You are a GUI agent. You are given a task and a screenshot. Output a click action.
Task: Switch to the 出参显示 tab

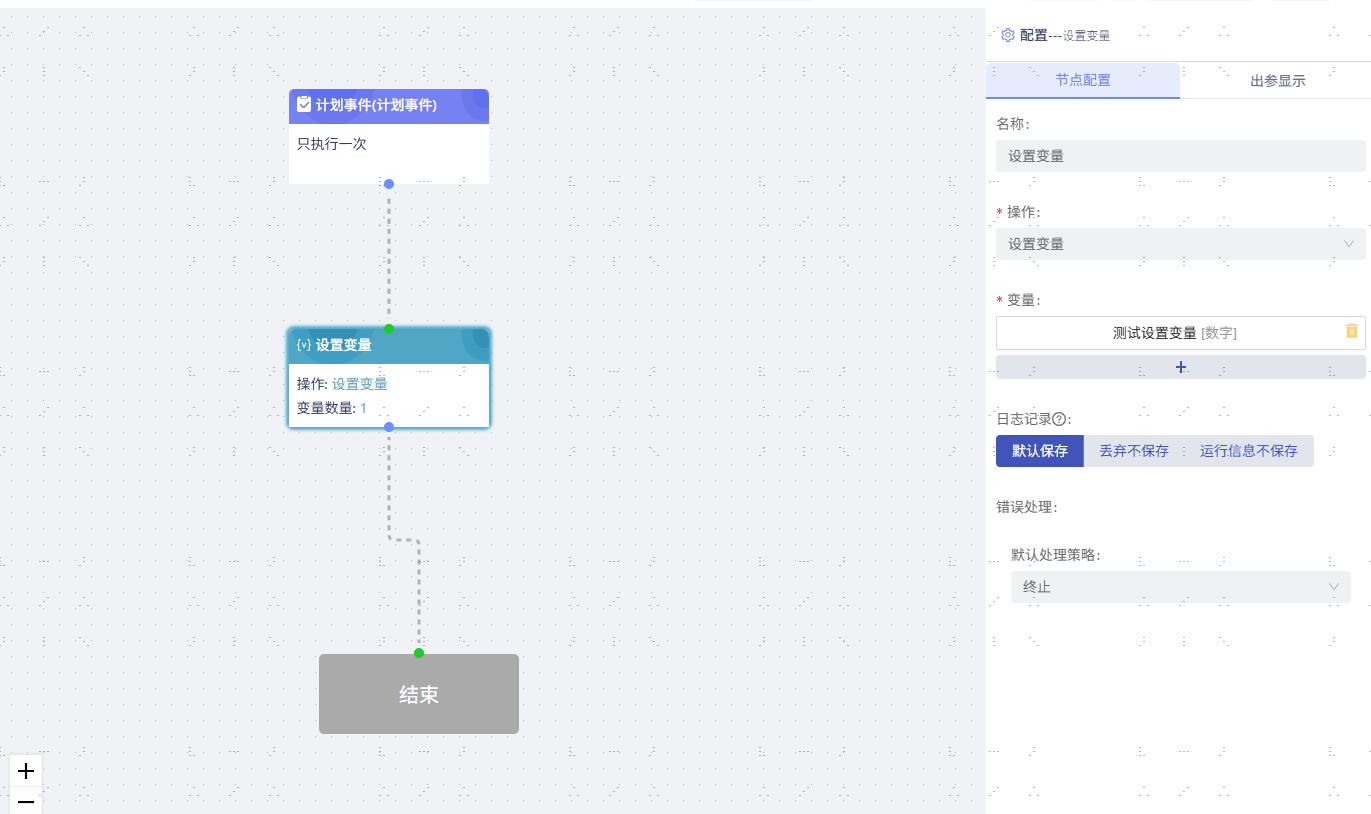[1277, 81]
